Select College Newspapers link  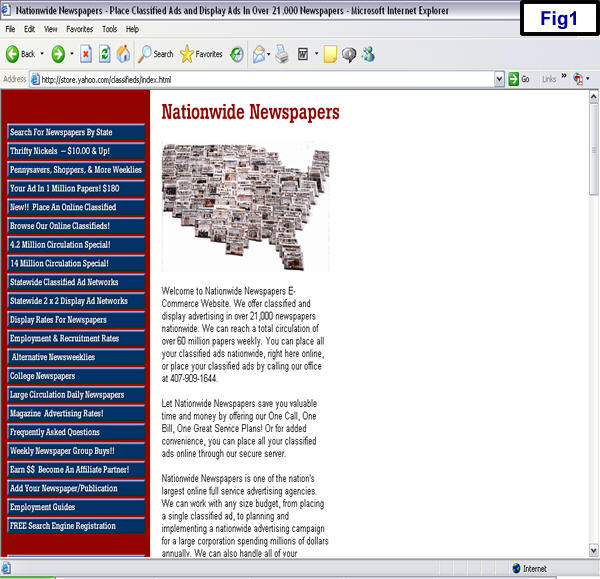[76, 376]
